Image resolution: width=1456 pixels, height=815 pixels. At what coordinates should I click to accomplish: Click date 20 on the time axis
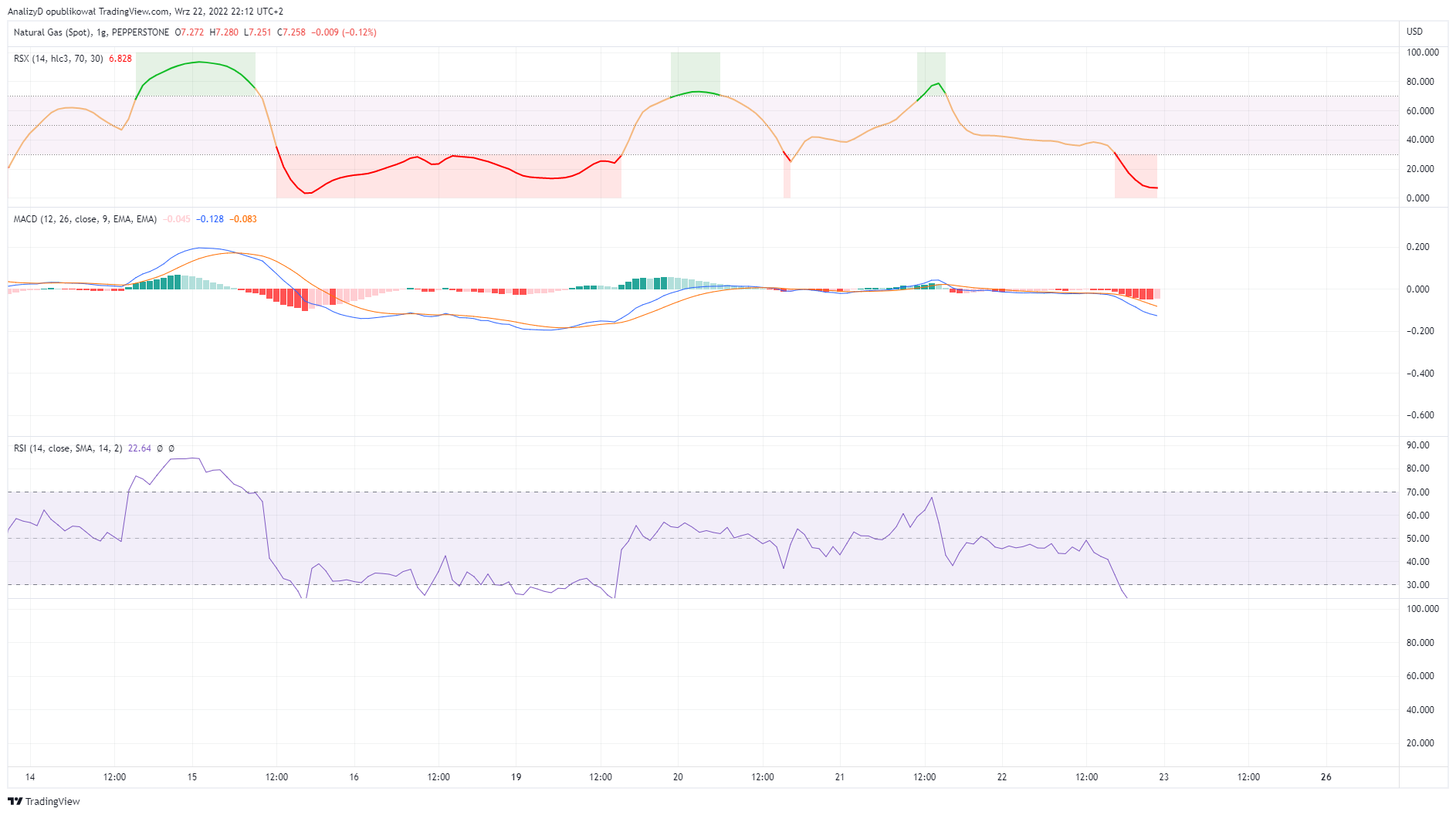pos(678,777)
